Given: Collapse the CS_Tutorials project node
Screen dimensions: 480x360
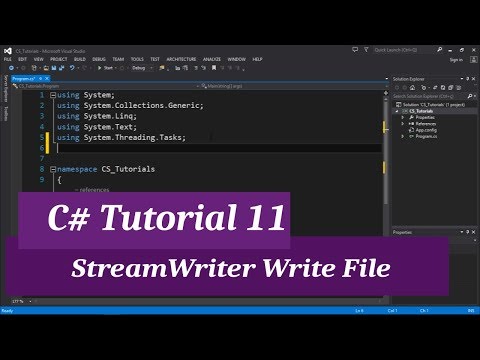Looking at the screenshot, I should pos(397,111).
